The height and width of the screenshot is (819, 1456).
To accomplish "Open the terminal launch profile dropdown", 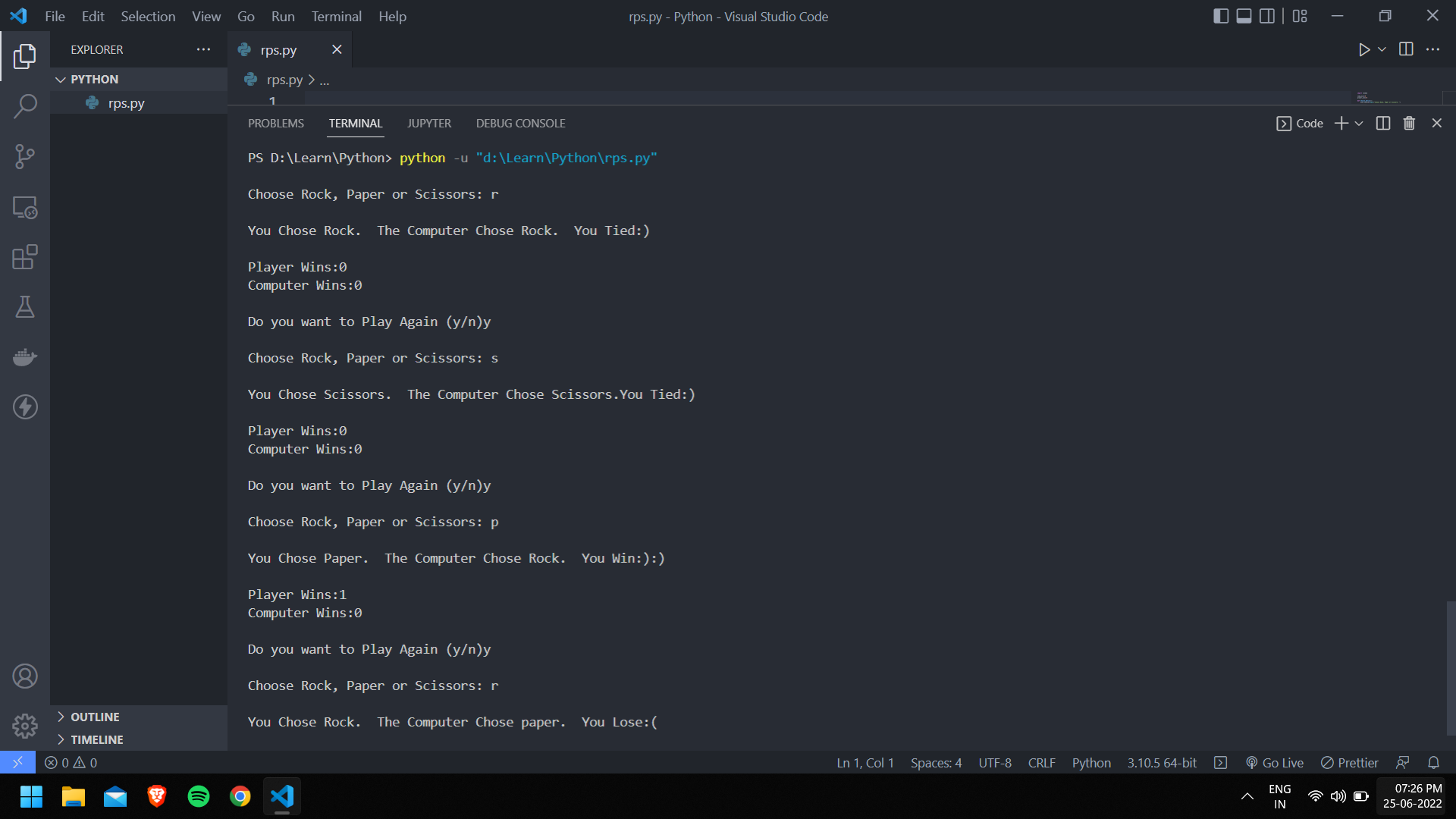I will pyautogui.click(x=1357, y=123).
